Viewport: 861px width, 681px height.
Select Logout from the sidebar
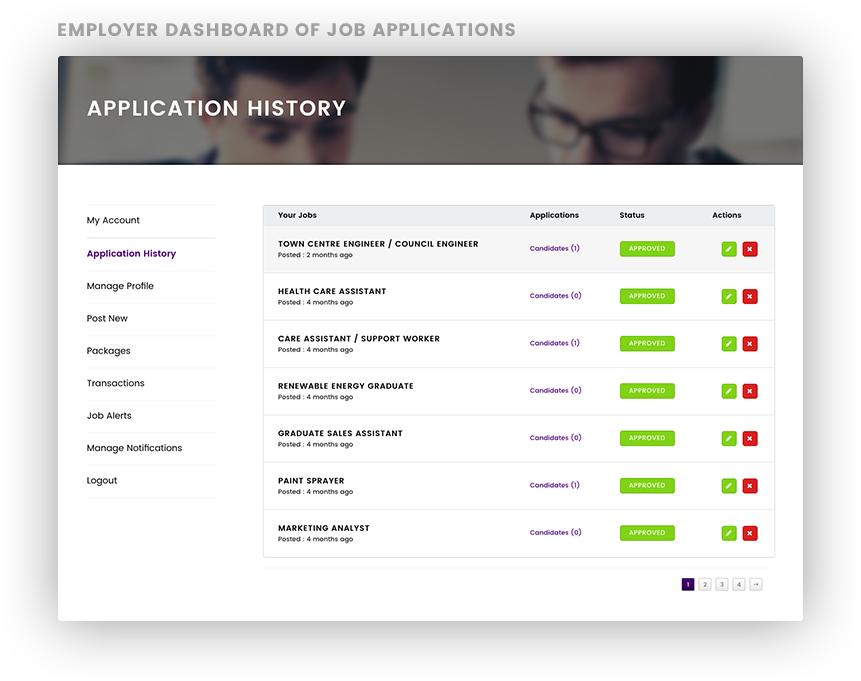(101, 480)
